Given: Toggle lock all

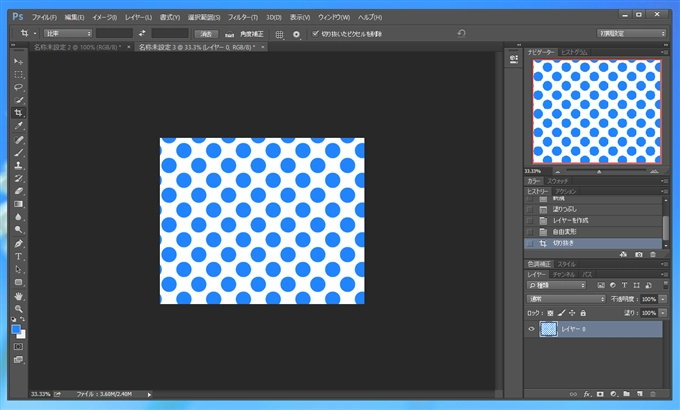Looking at the screenshot, I should [x=583, y=313].
